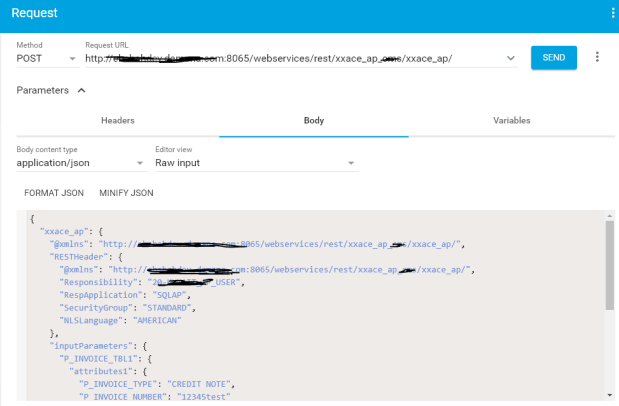Click FORMAT JSON
The image size is (619, 406).
(x=54, y=192)
